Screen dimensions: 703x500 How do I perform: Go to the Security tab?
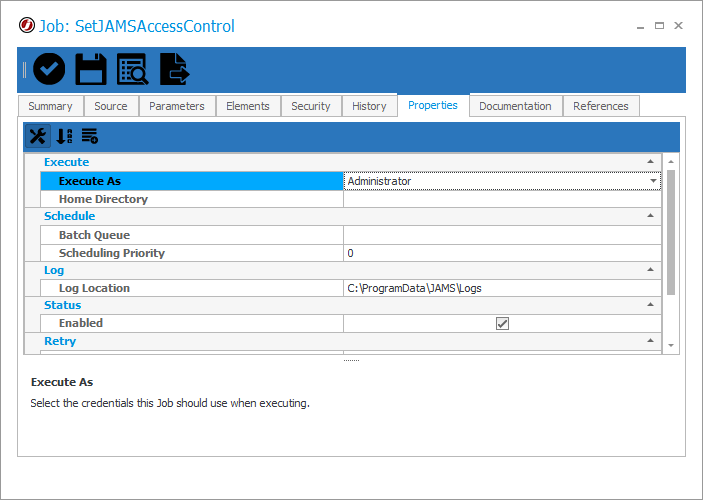(x=311, y=106)
